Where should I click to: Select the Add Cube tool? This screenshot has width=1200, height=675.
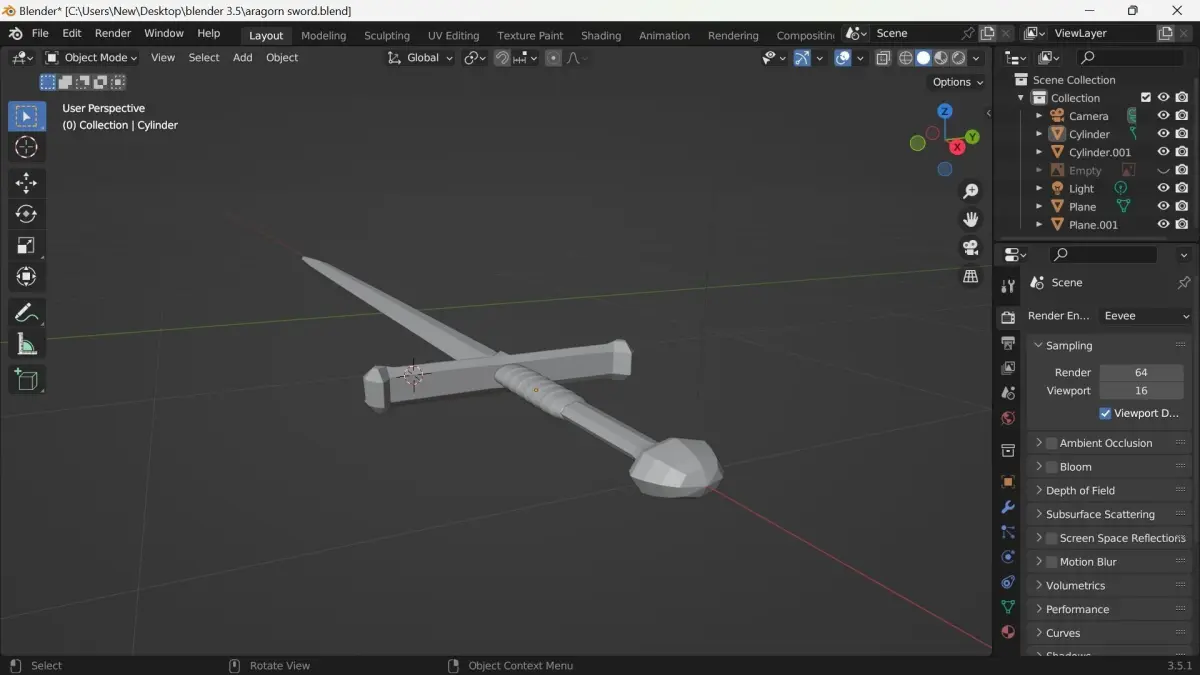point(27,380)
